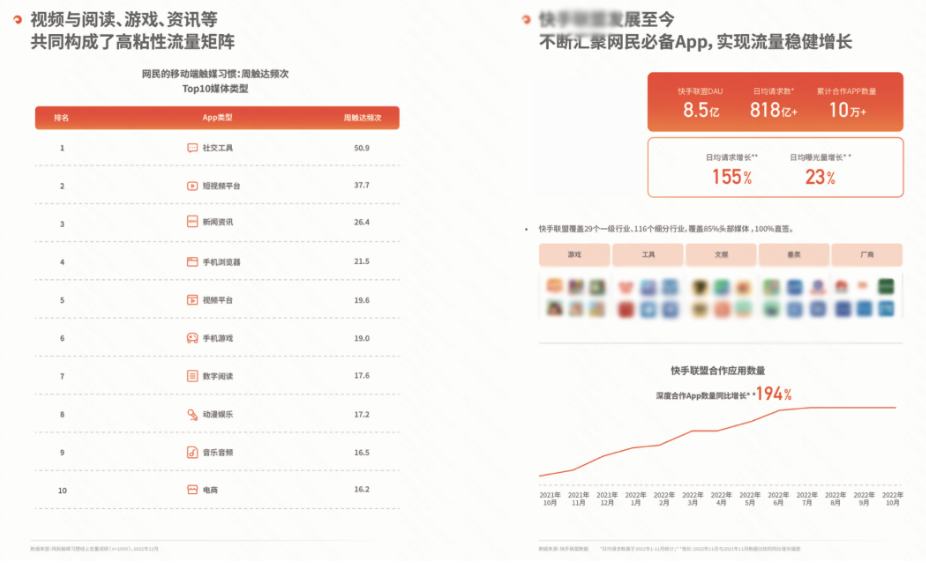Click the 2022年10月 axis label

click(892, 499)
